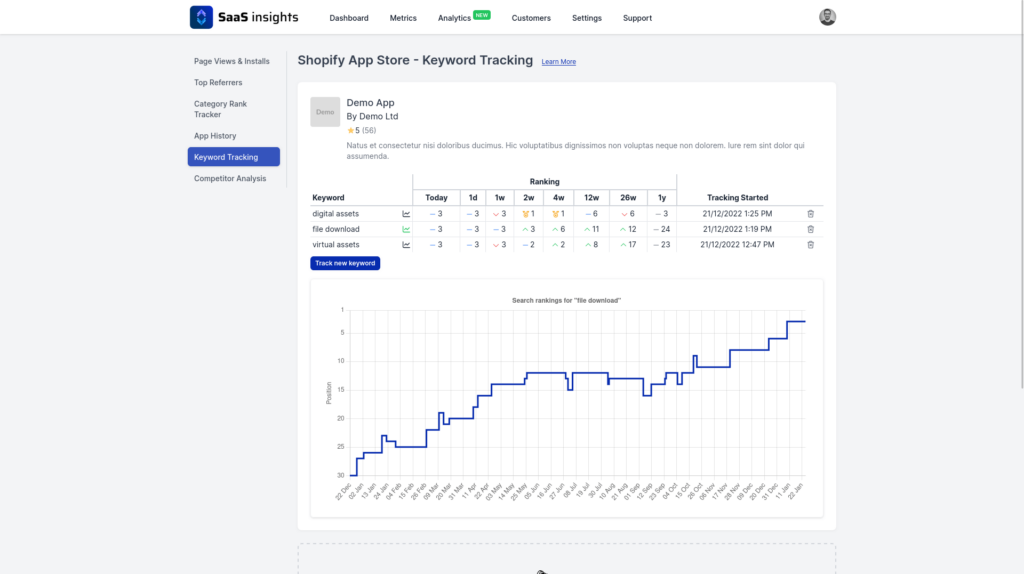Image resolution: width=1024 pixels, height=574 pixels.
Task: Open App History section
Action: click(x=215, y=136)
